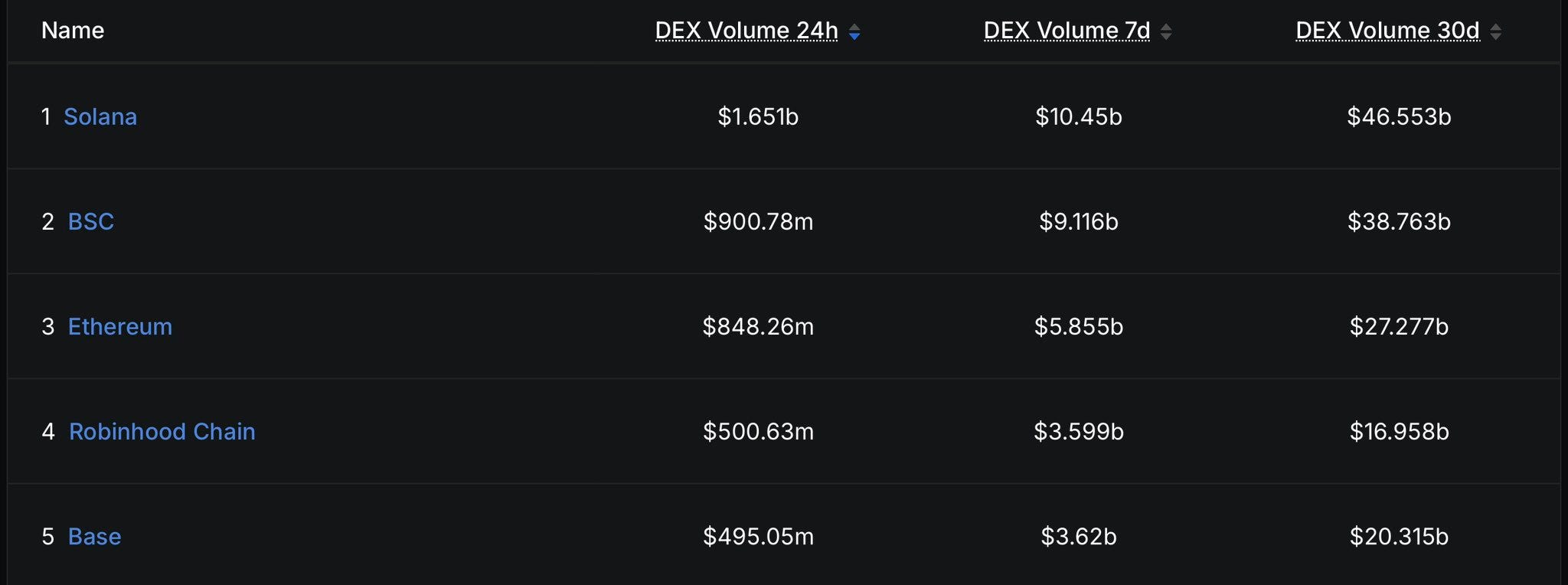Image resolution: width=1568 pixels, height=585 pixels.
Task: Select BSC's $9.116b 7d volume cell
Action: pyautogui.click(x=1079, y=221)
